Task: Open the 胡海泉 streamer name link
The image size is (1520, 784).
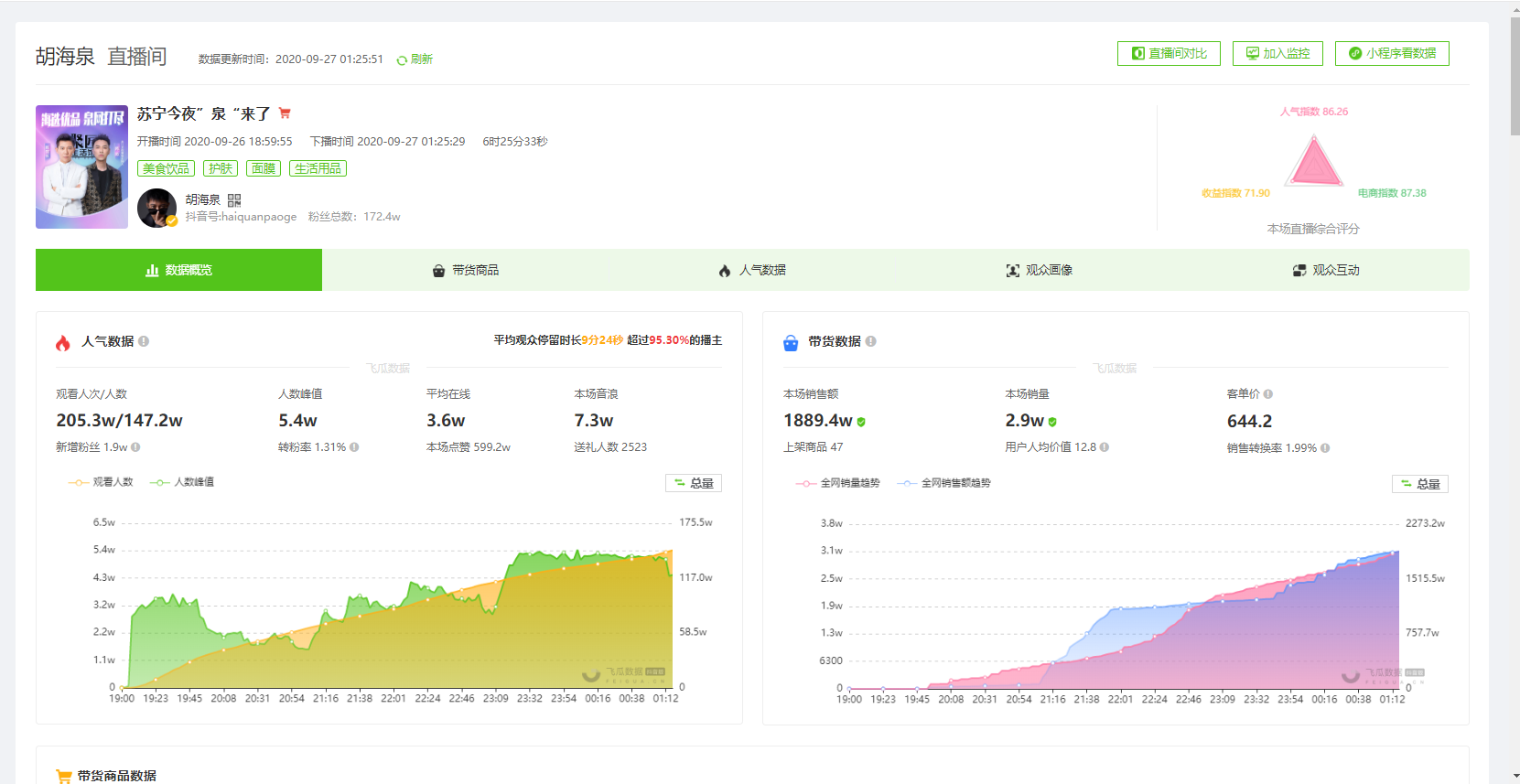Action: [x=203, y=199]
